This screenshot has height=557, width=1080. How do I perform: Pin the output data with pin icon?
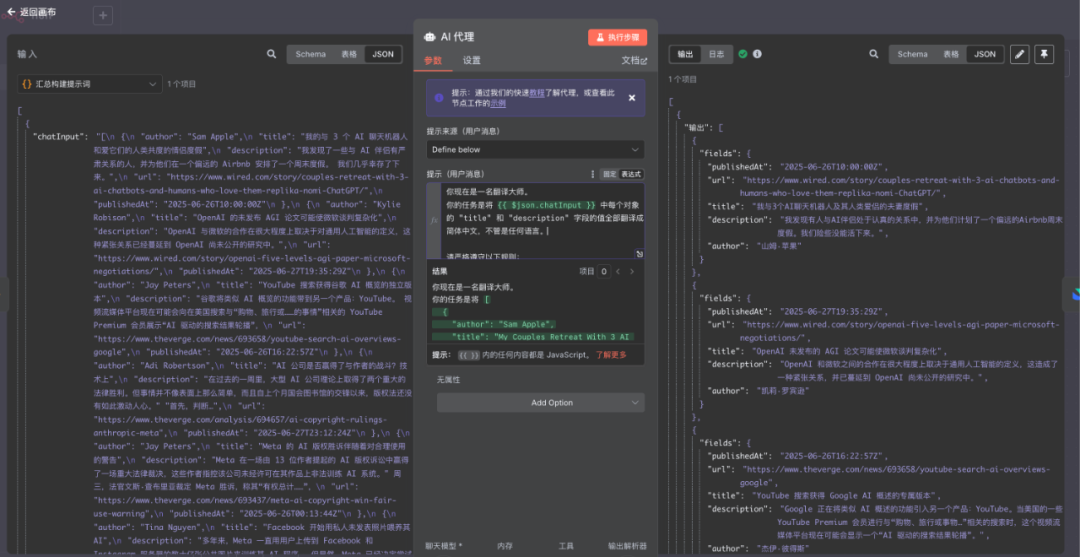click(x=1044, y=54)
